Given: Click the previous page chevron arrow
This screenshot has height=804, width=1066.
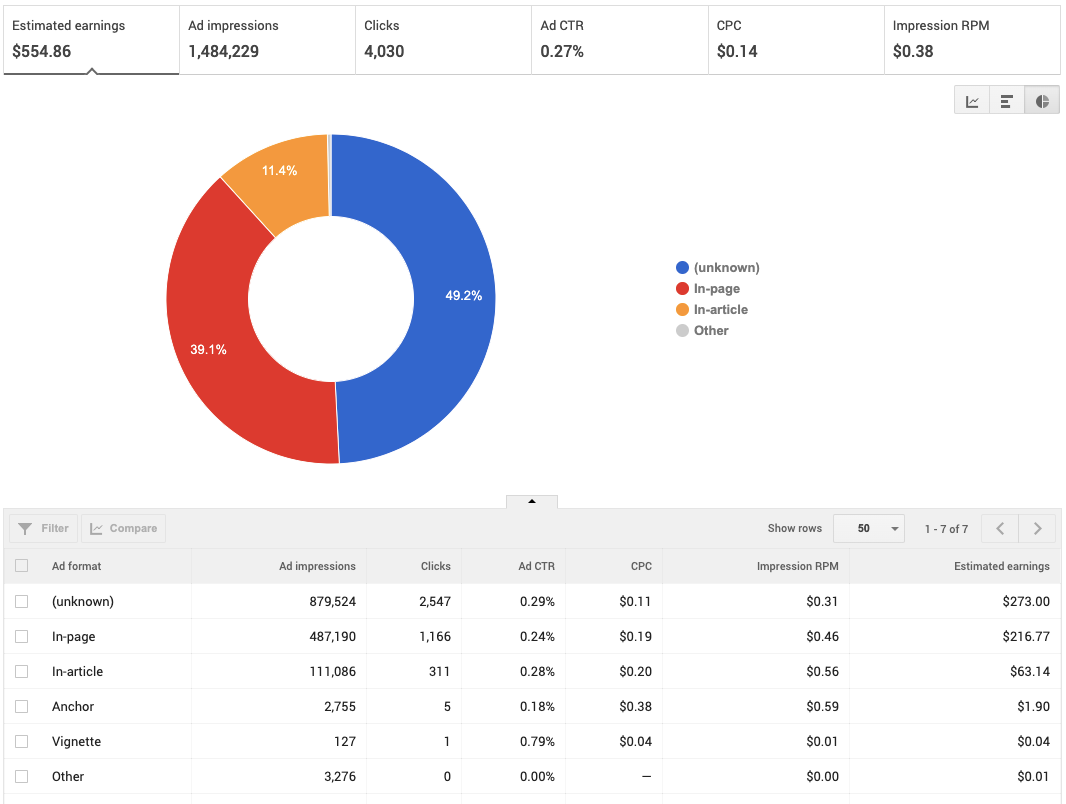Looking at the screenshot, I should click(x=999, y=528).
